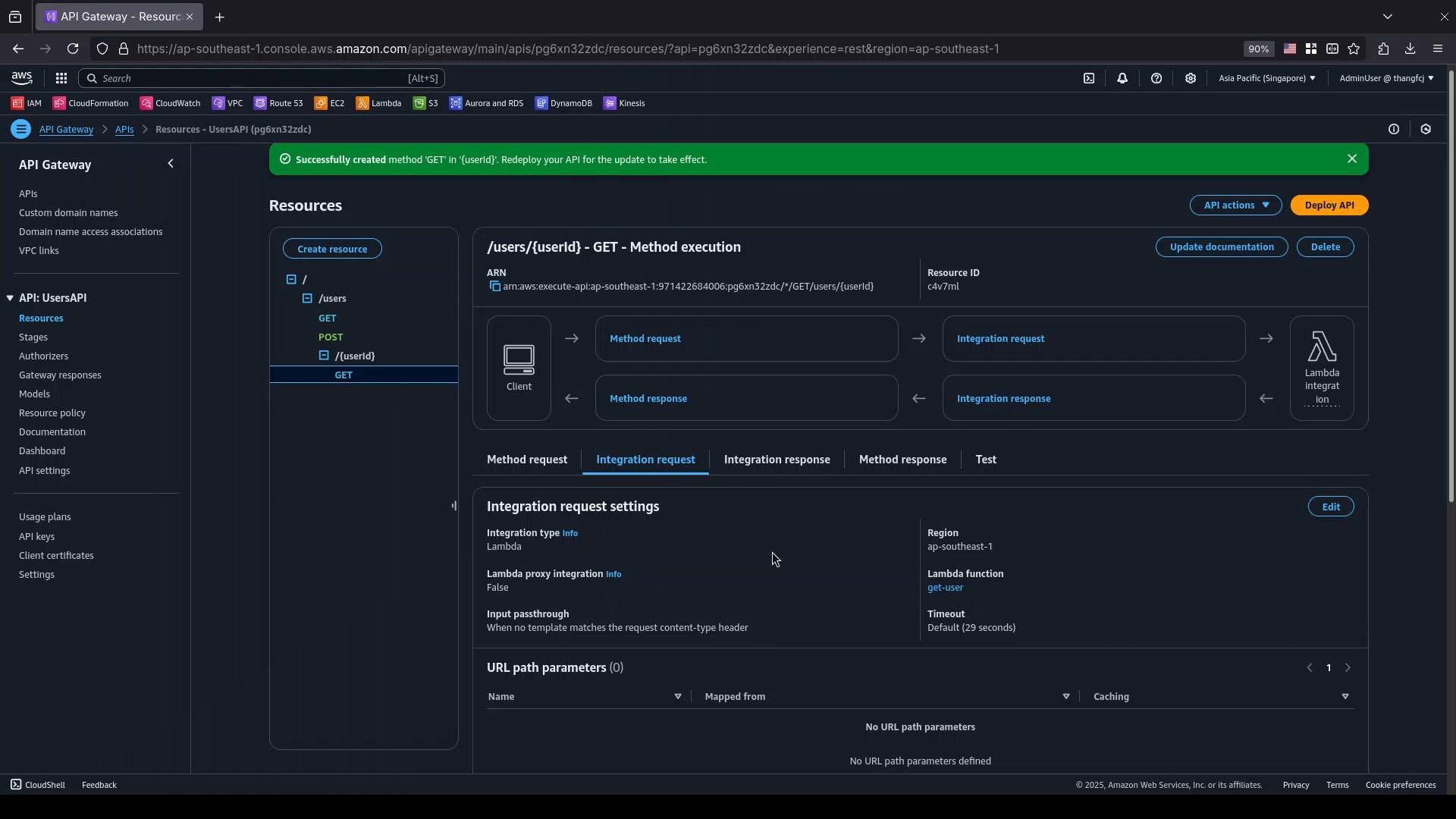Open CloudWatch bookmark shortcut

171,103
